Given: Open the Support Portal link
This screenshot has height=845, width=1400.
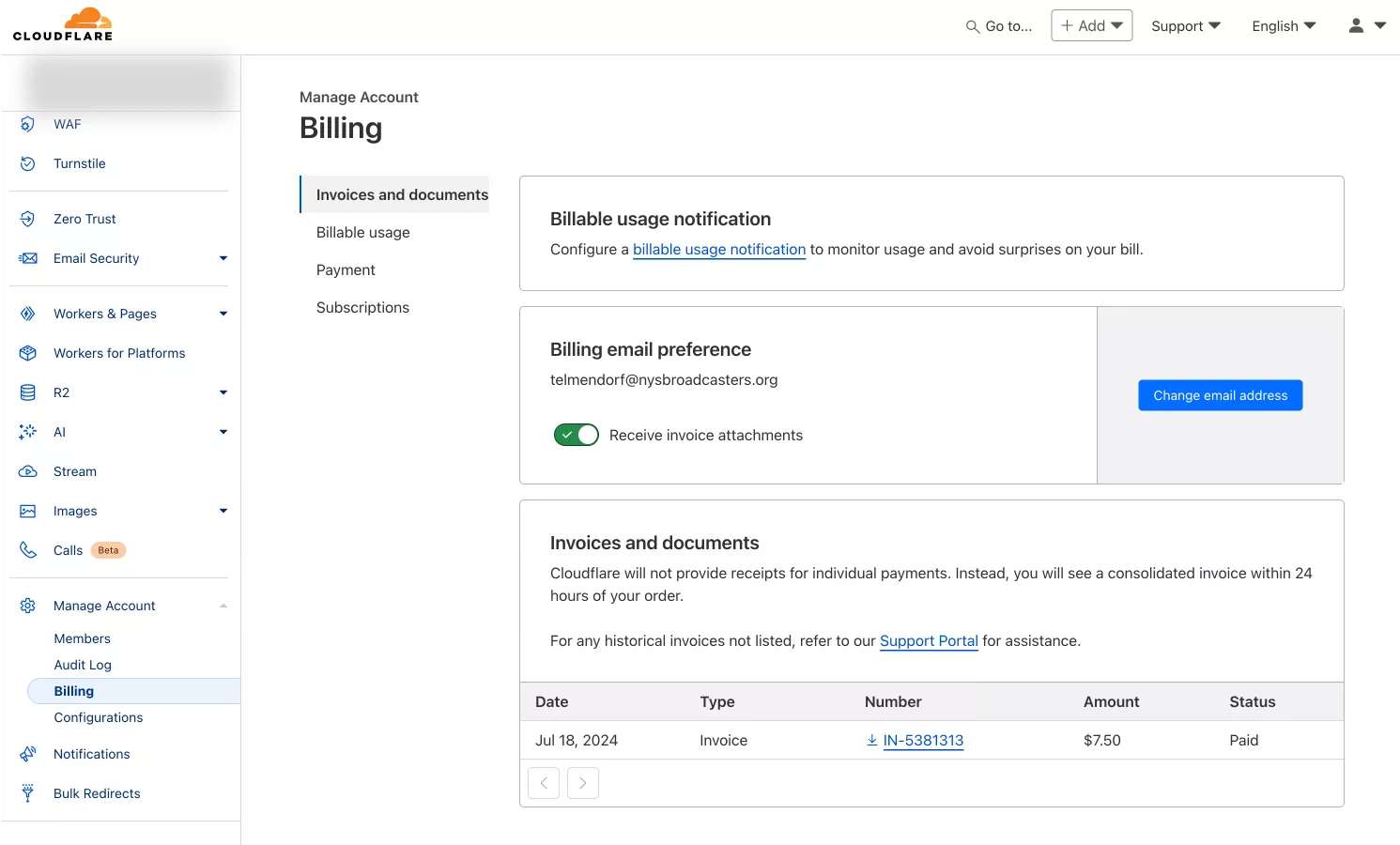Looking at the screenshot, I should click(929, 641).
